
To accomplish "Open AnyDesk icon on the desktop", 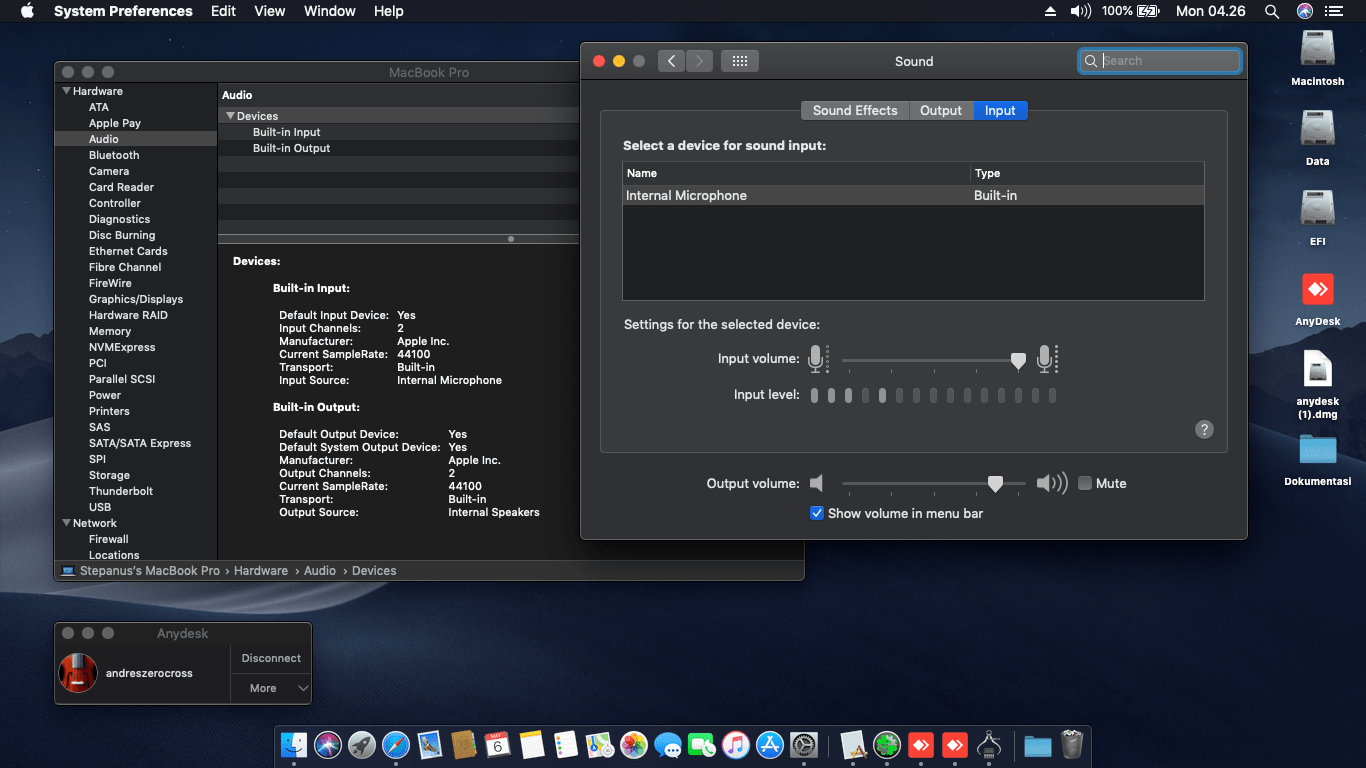I will click(x=1317, y=290).
